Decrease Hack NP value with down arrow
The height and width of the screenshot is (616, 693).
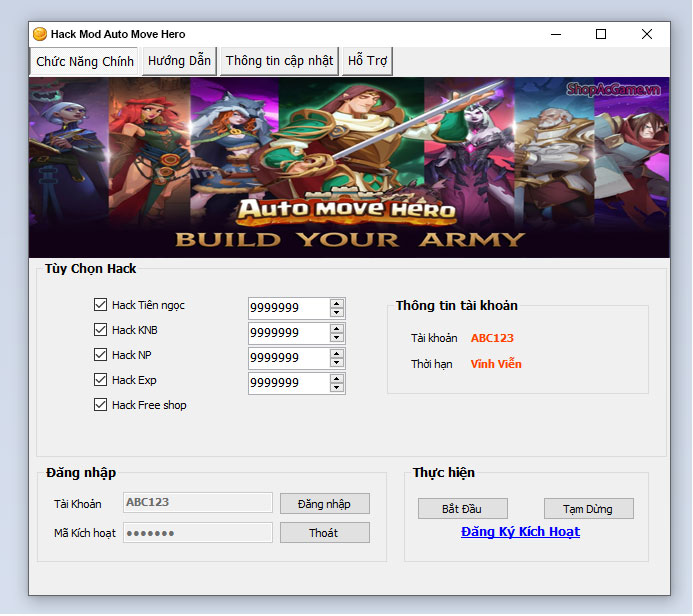(337, 362)
